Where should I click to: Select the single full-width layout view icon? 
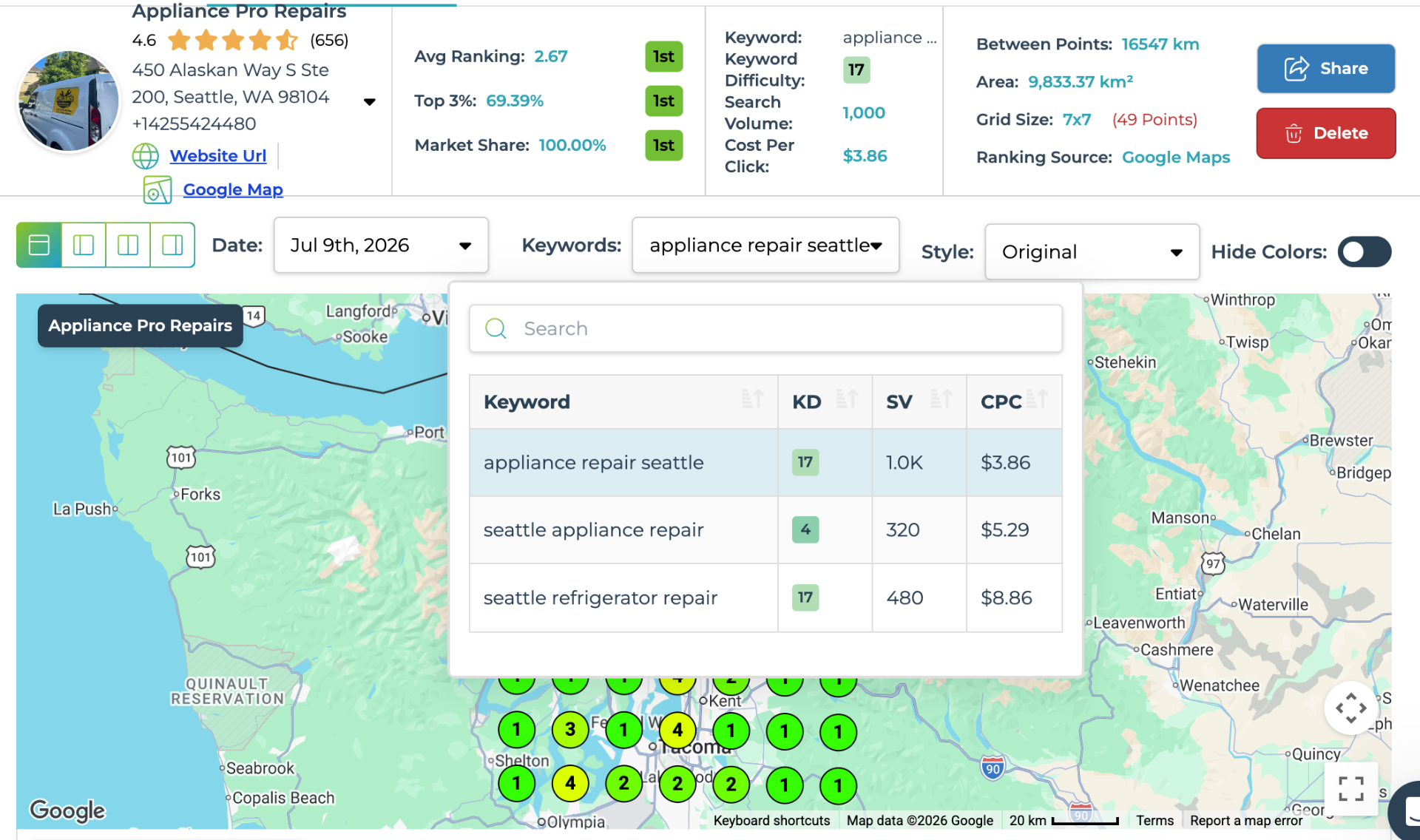point(39,245)
